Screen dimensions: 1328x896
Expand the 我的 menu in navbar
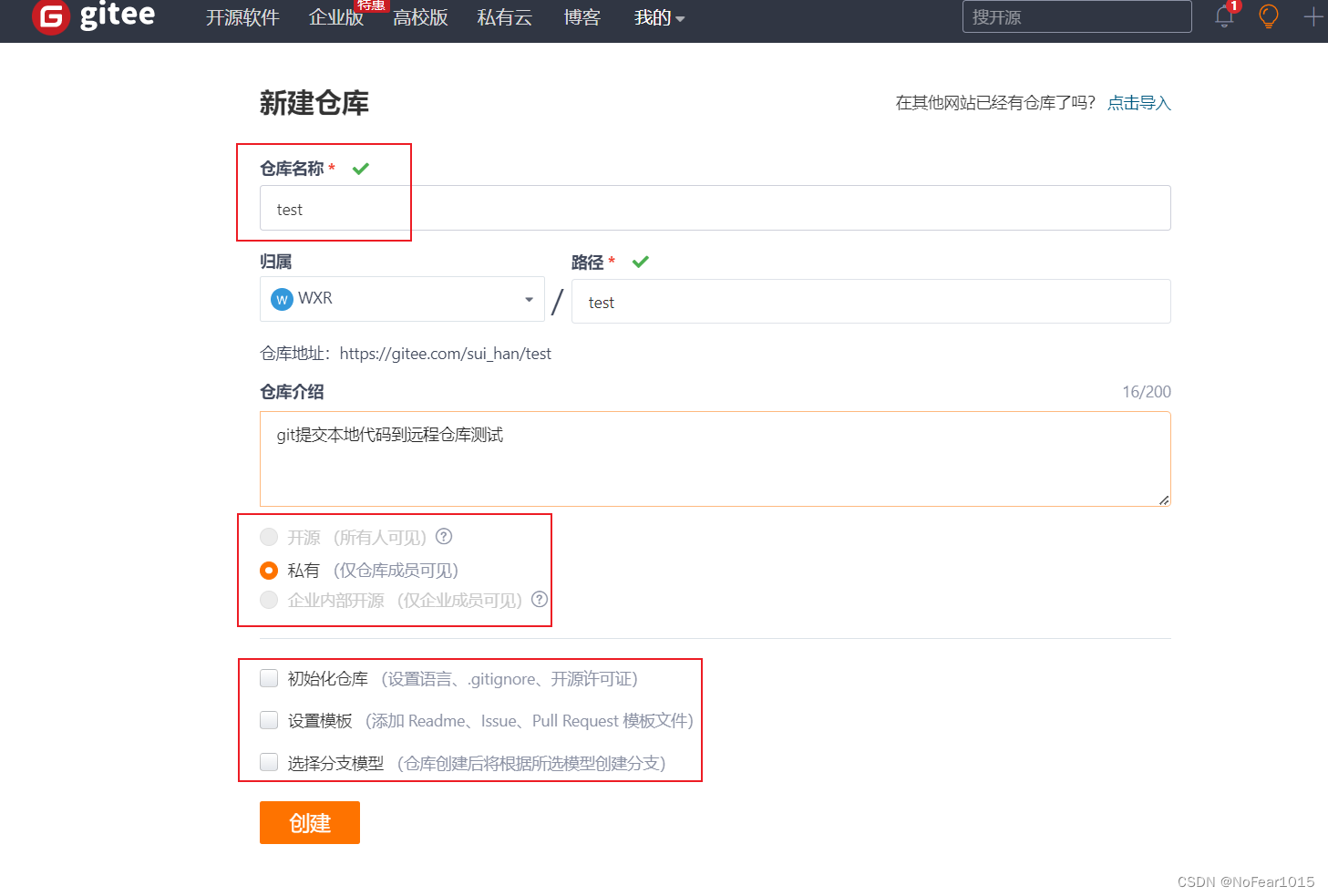[x=659, y=17]
